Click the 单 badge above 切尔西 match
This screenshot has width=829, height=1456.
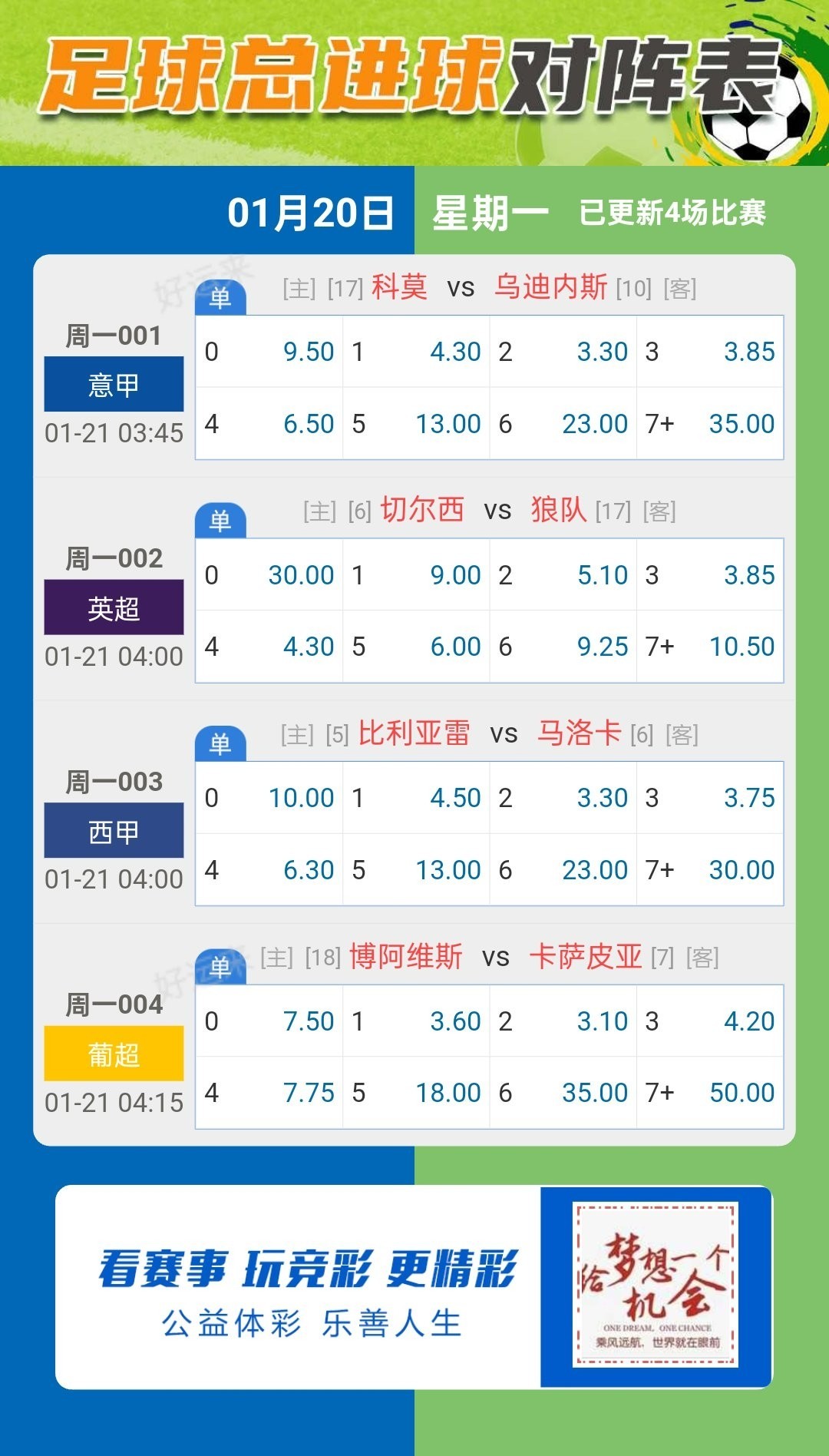click(x=220, y=521)
